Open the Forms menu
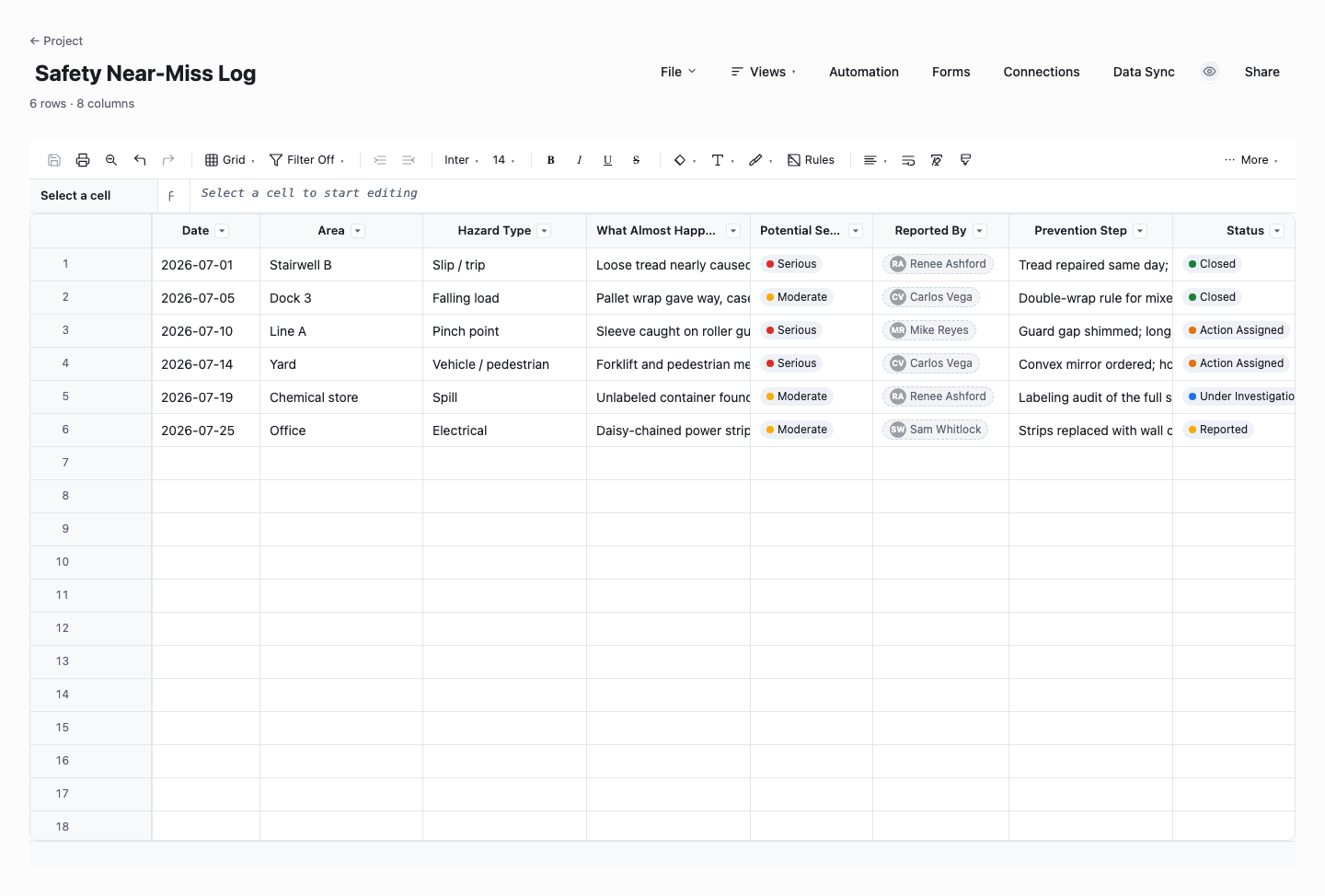Screen dimensions: 1325x896 click(951, 72)
